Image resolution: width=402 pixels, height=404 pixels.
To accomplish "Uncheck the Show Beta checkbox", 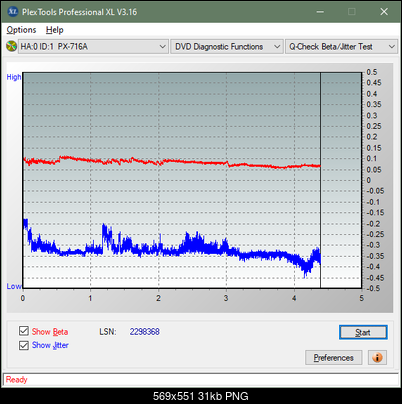I will pyautogui.click(x=24, y=331).
